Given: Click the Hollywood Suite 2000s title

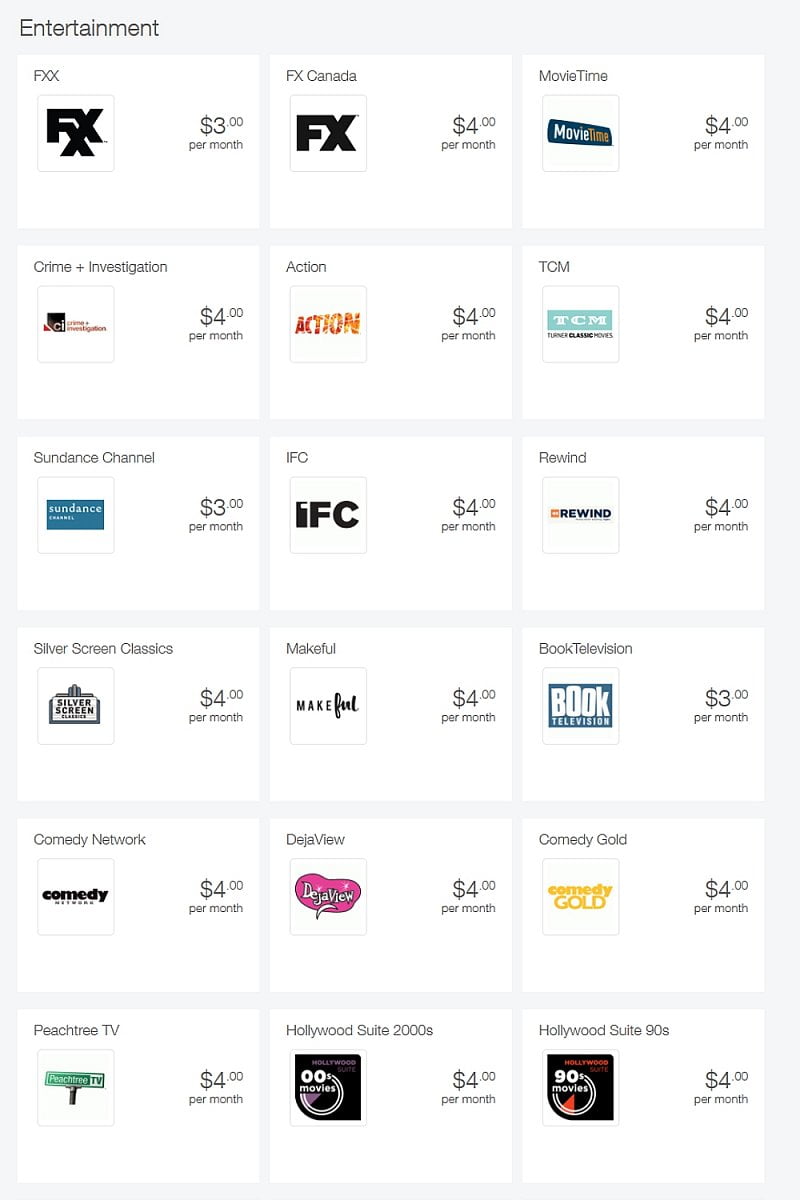Looking at the screenshot, I should click(x=359, y=1031).
